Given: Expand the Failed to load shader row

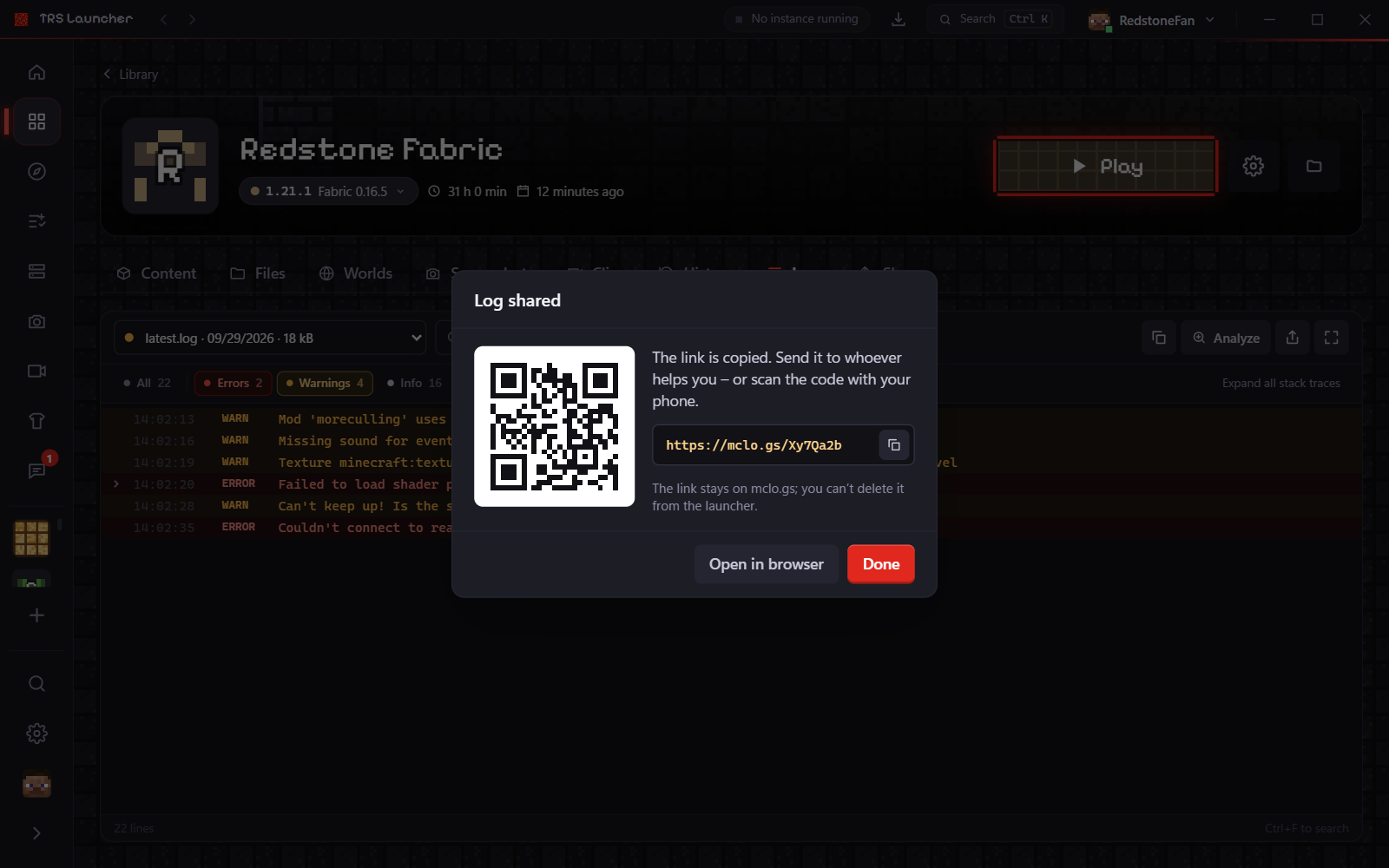Looking at the screenshot, I should pyautogui.click(x=116, y=484).
